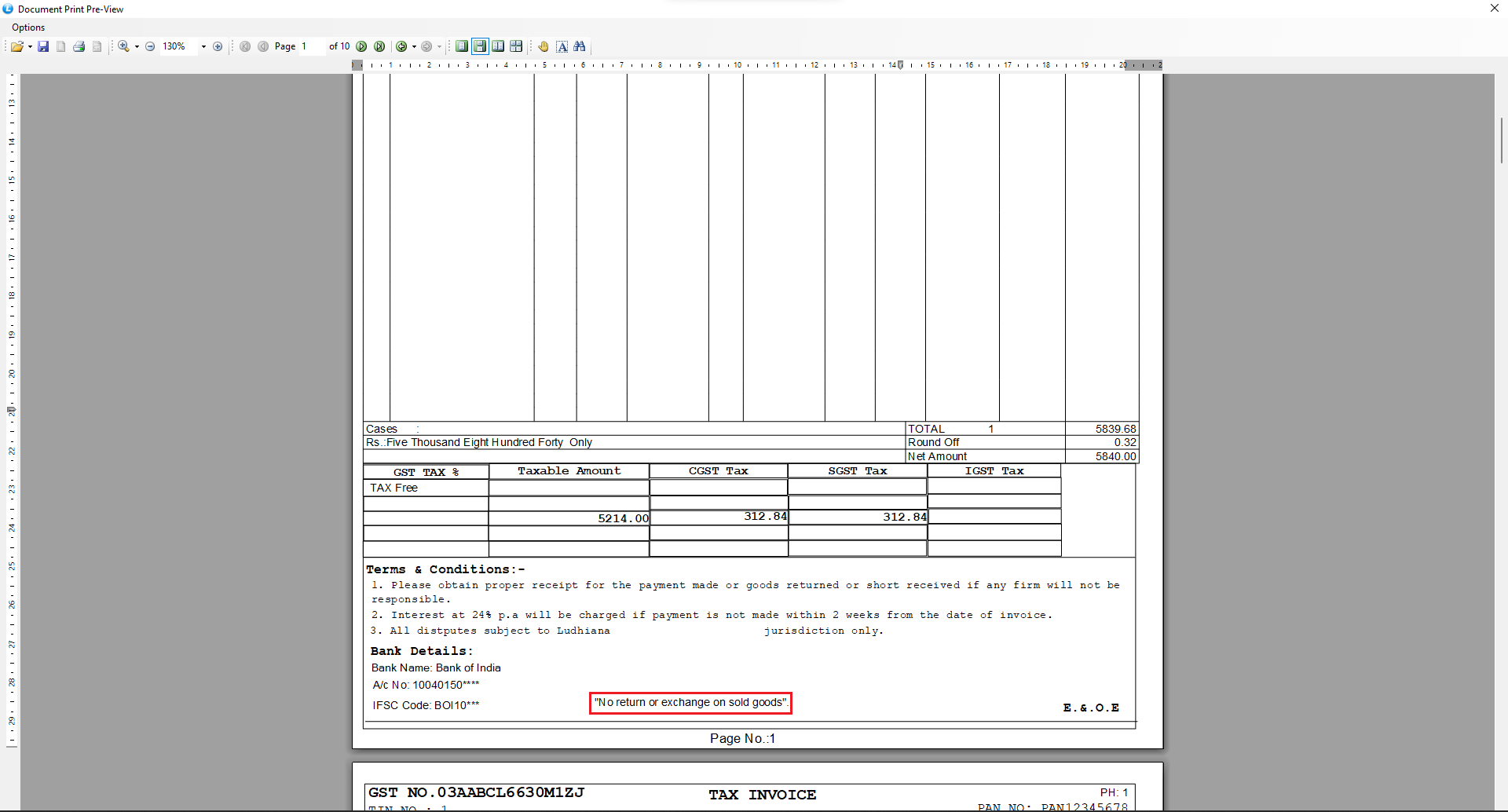Open the Options menu

(28, 27)
